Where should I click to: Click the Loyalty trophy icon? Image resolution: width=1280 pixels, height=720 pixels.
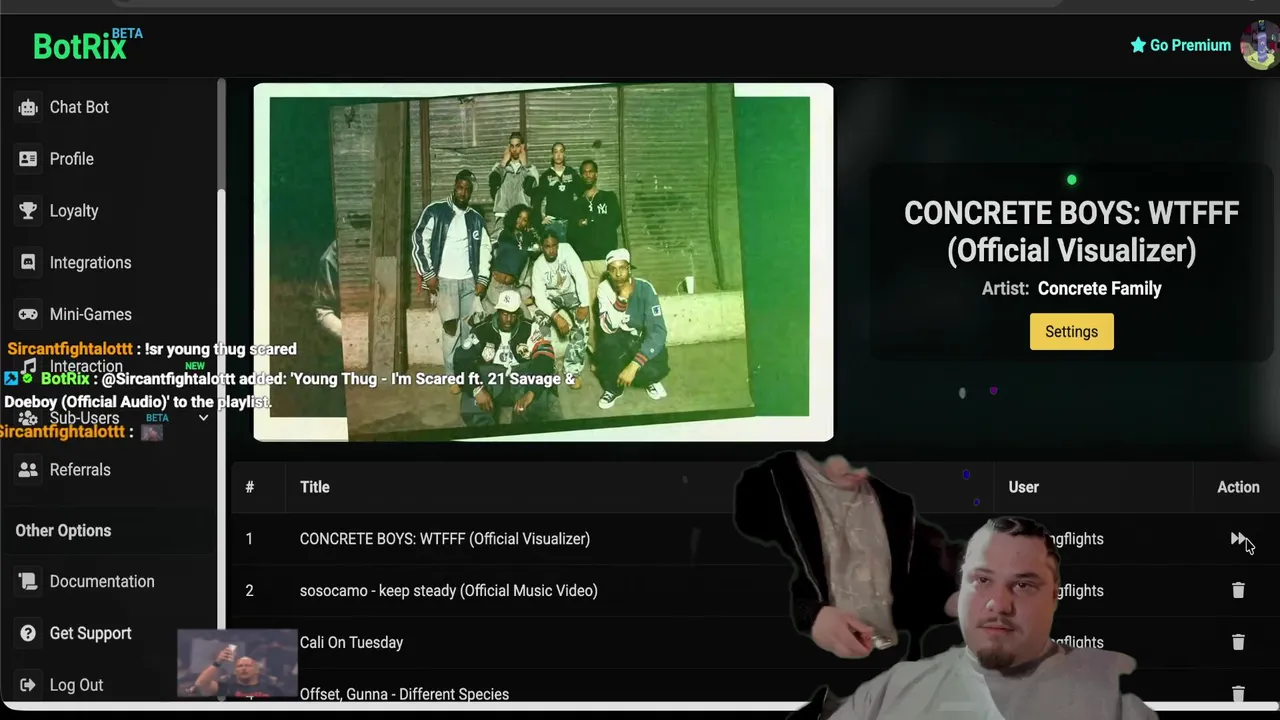(x=28, y=211)
